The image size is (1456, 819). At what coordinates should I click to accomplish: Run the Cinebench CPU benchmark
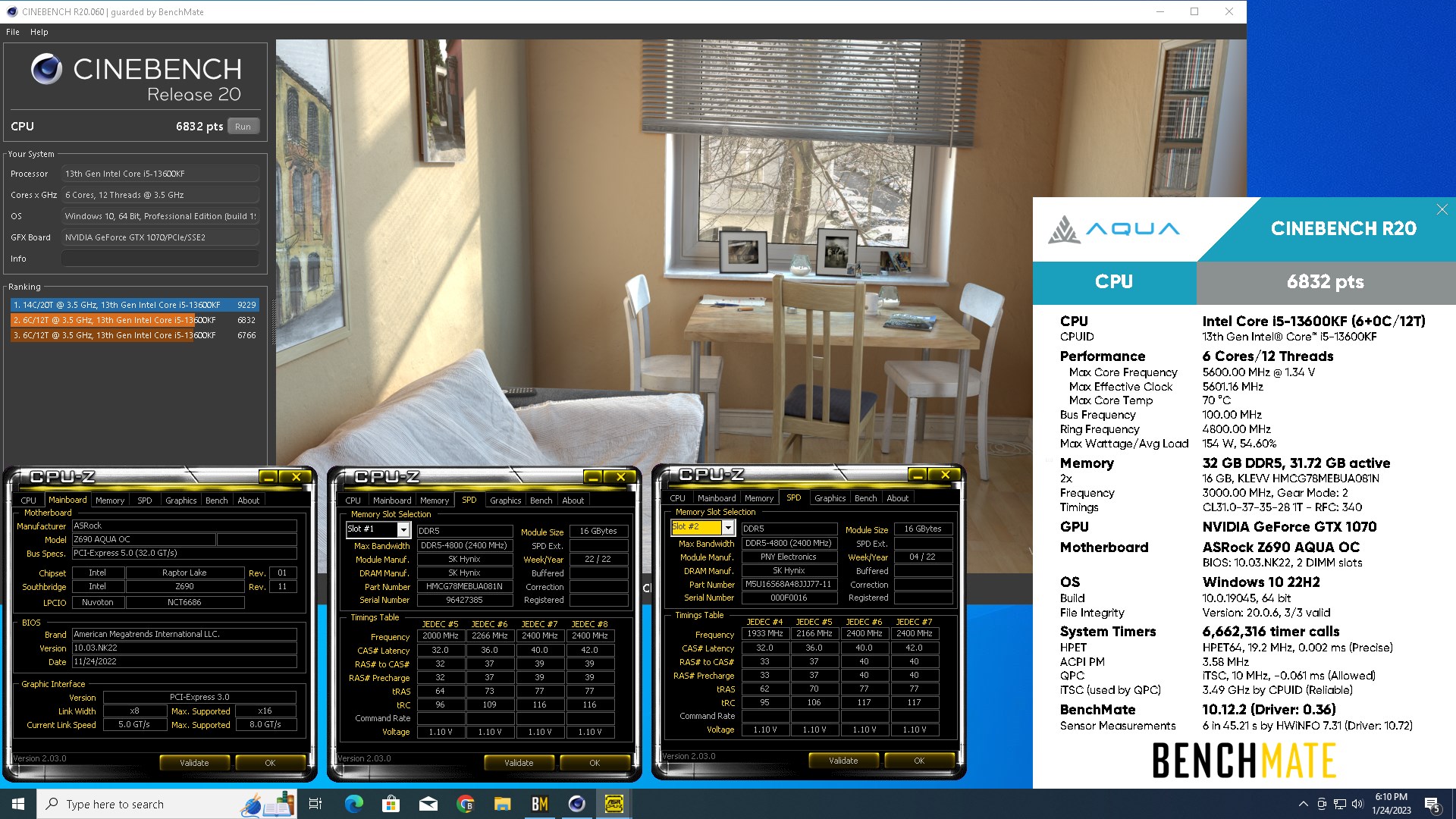[x=243, y=127]
